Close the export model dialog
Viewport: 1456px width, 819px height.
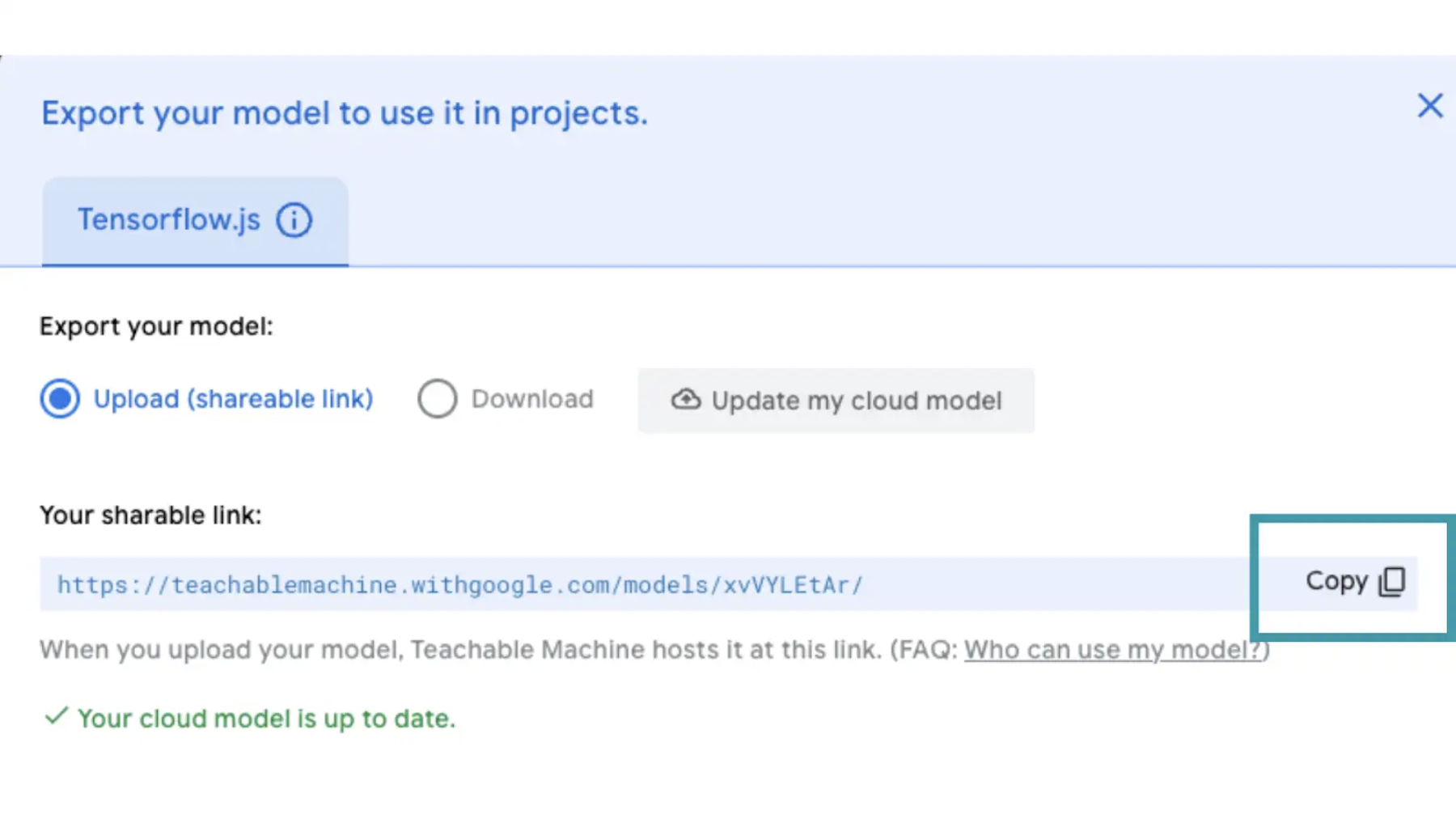point(1429,106)
